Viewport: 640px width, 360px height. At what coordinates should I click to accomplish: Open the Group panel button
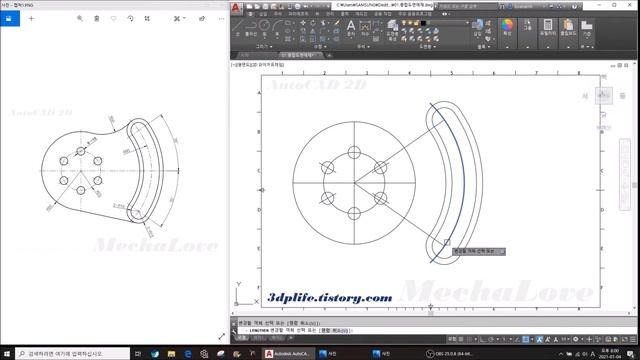[x=527, y=25]
